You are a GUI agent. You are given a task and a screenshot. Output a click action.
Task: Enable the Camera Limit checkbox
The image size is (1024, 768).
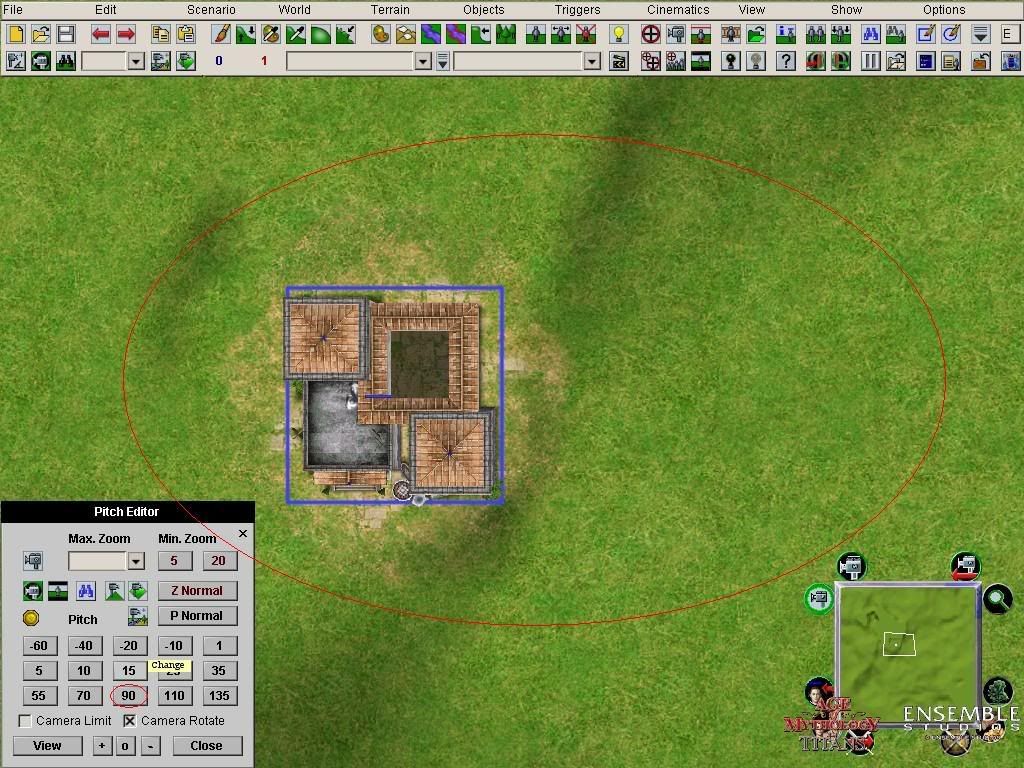pos(25,721)
